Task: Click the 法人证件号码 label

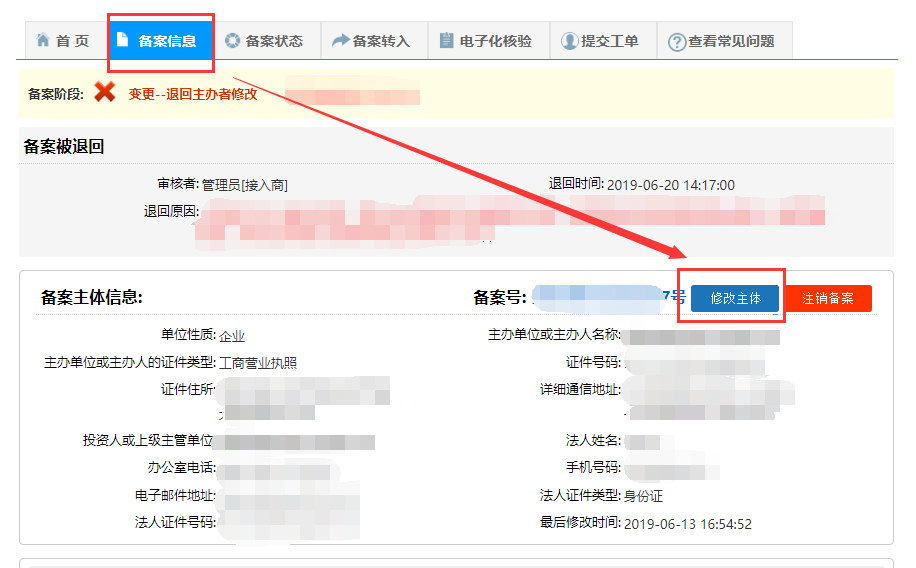Action: [x=175, y=522]
